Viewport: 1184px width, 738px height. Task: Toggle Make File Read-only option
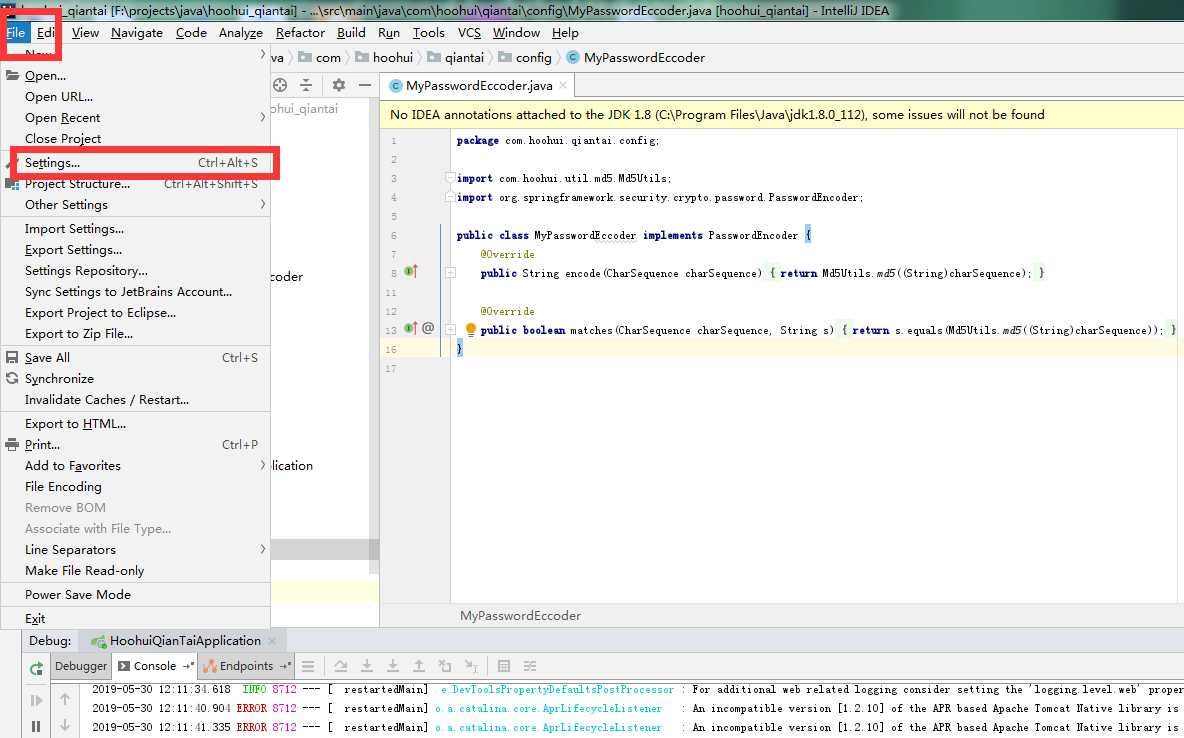tap(84, 570)
